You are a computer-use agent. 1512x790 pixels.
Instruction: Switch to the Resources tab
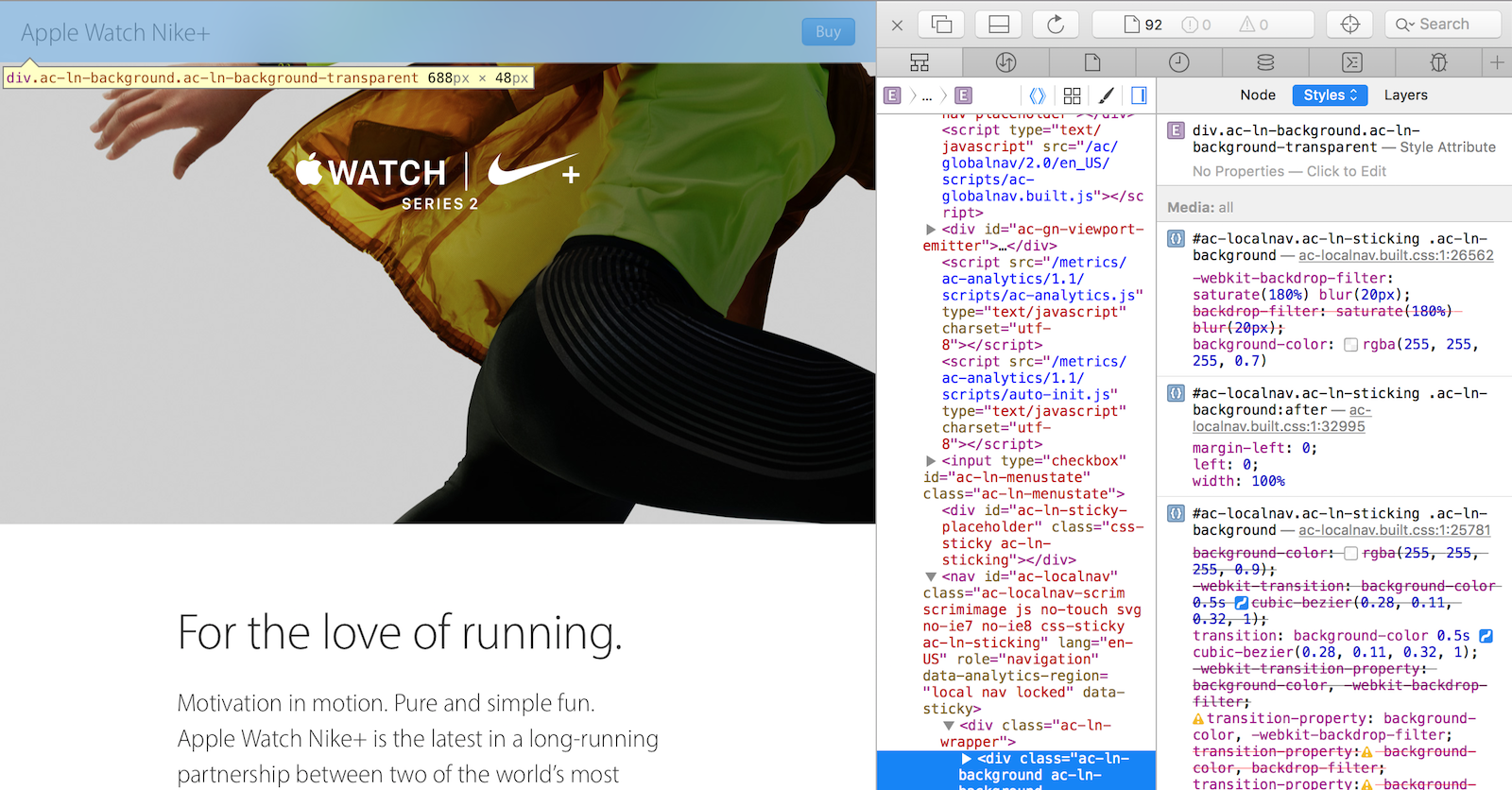point(1092,62)
